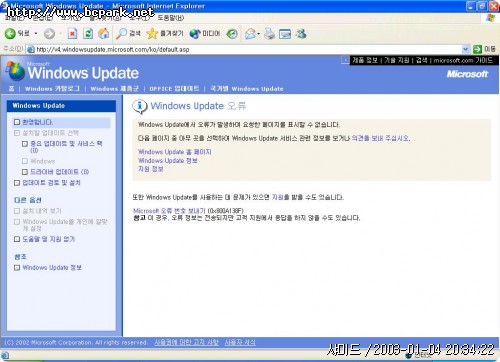
Task: Open the Windows 제품군 navigation link
Action: 114,89
